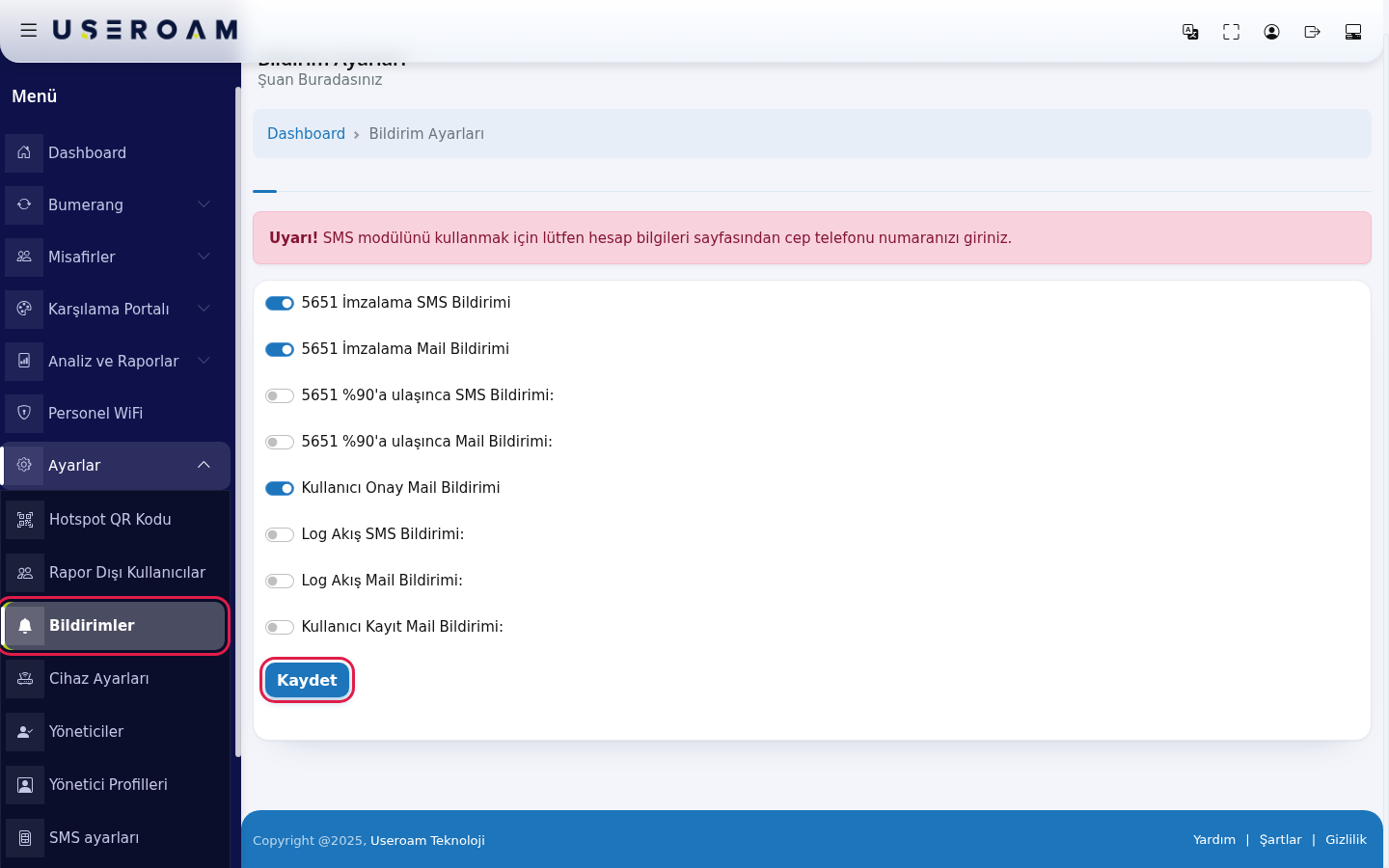Screen dimensions: 1389x868
Task: Disable 5651 İmzalama SMS Bildirimi toggle
Action: point(280,304)
